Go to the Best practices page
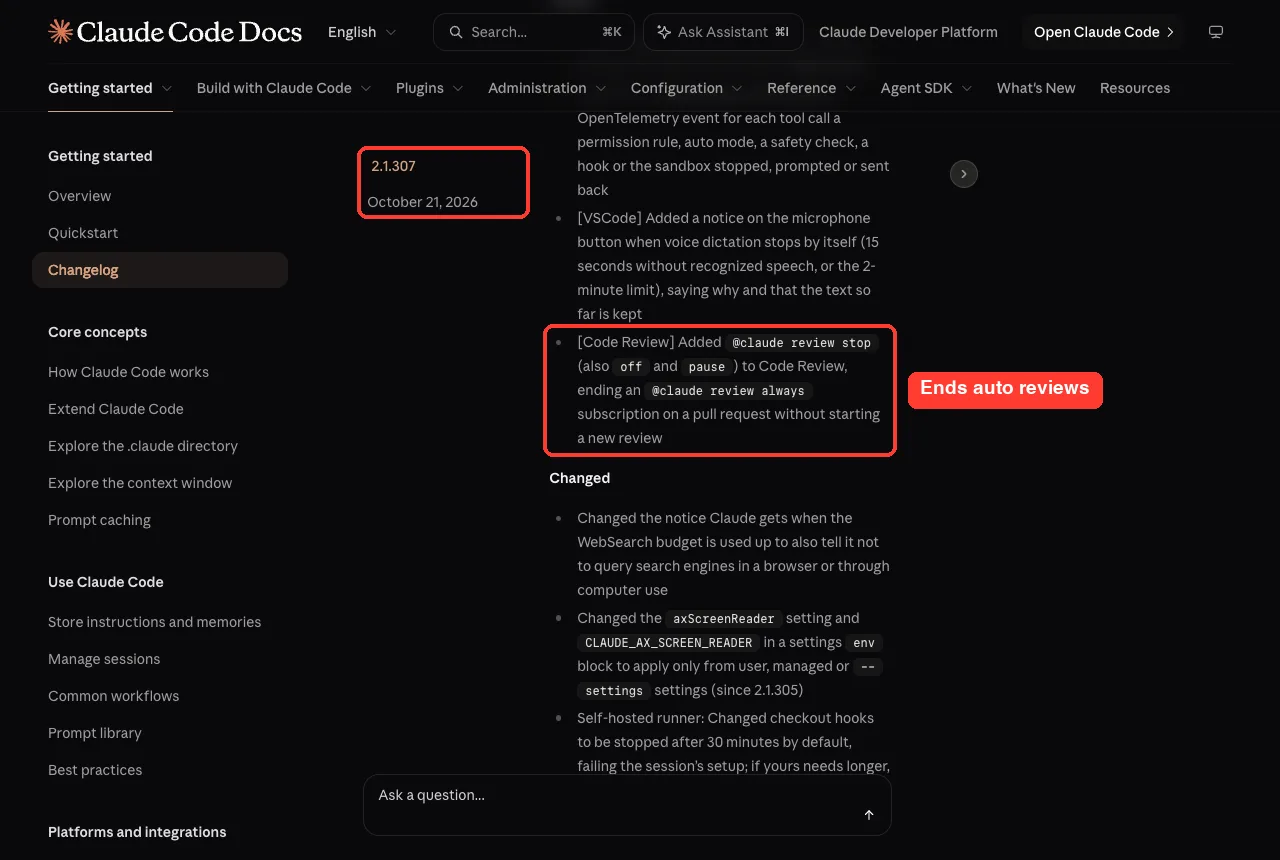This screenshot has width=1280, height=860. [x=160, y=770]
